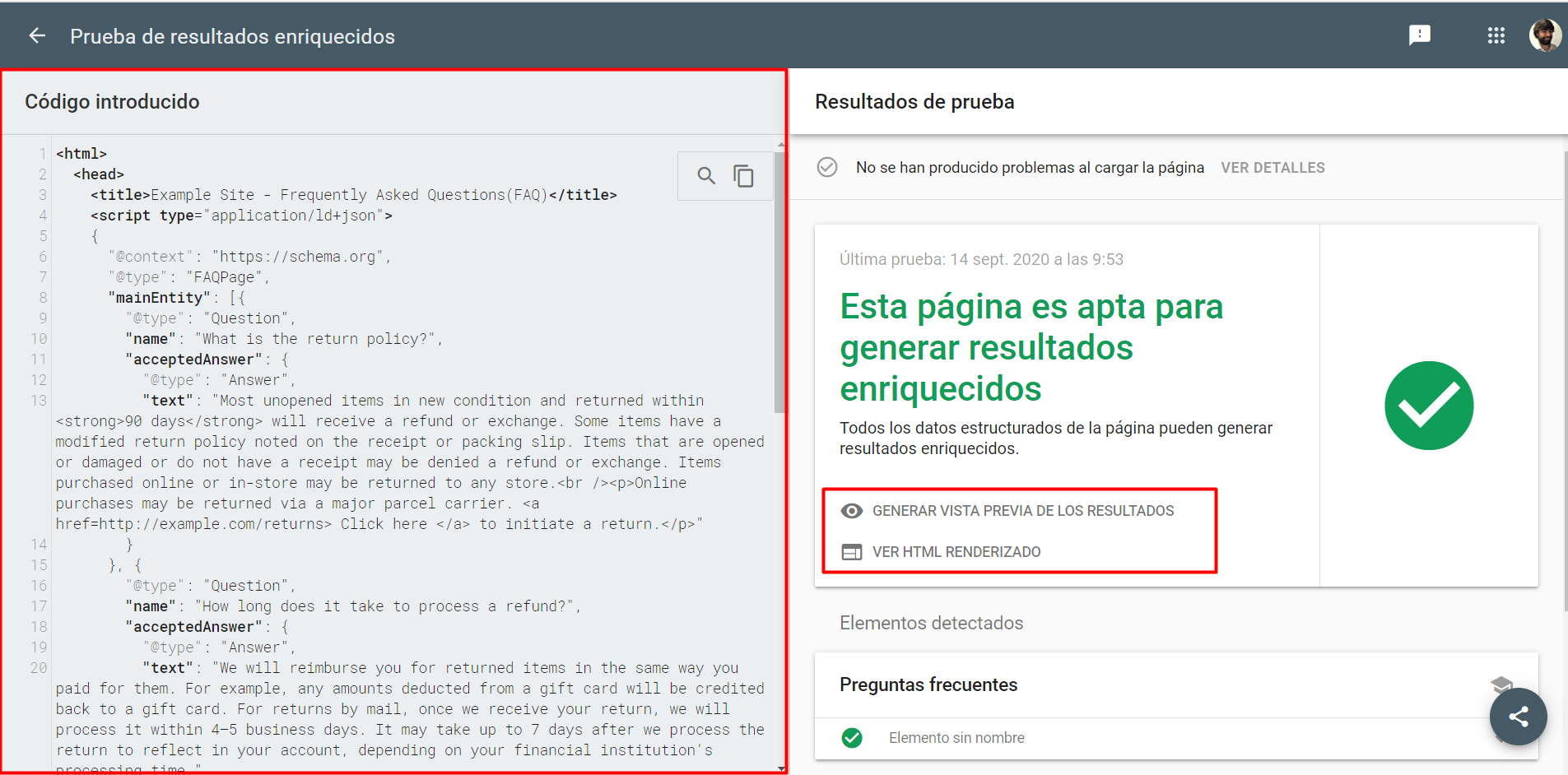Expand the Preguntas frecuentes section

tap(928, 685)
